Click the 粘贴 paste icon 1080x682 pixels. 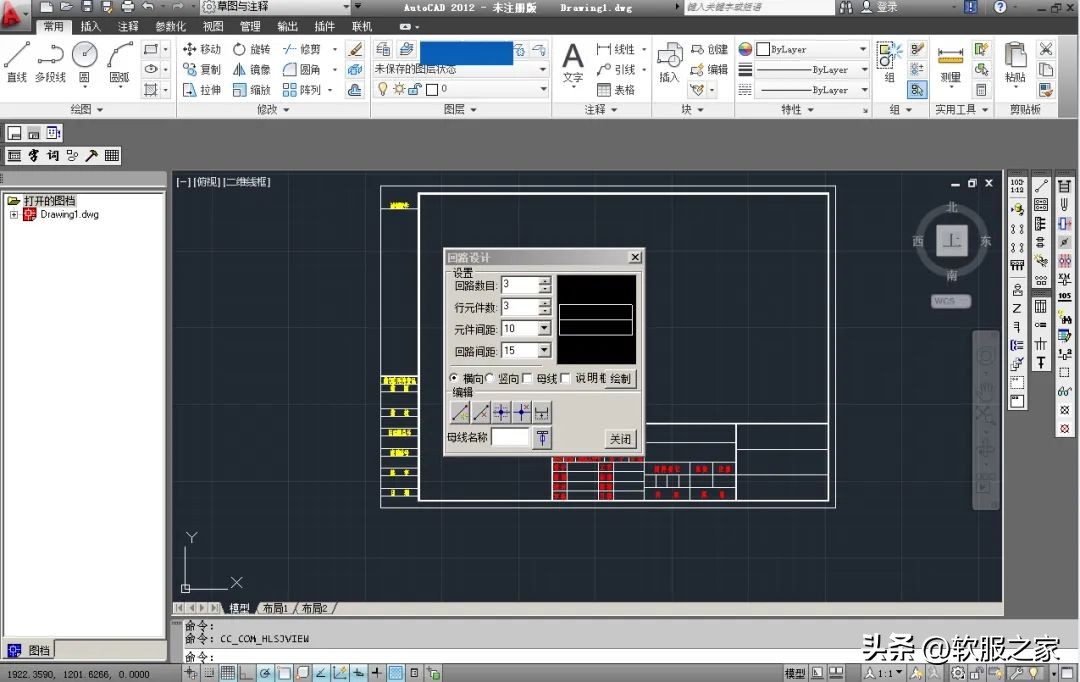(x=1015, y=60)
